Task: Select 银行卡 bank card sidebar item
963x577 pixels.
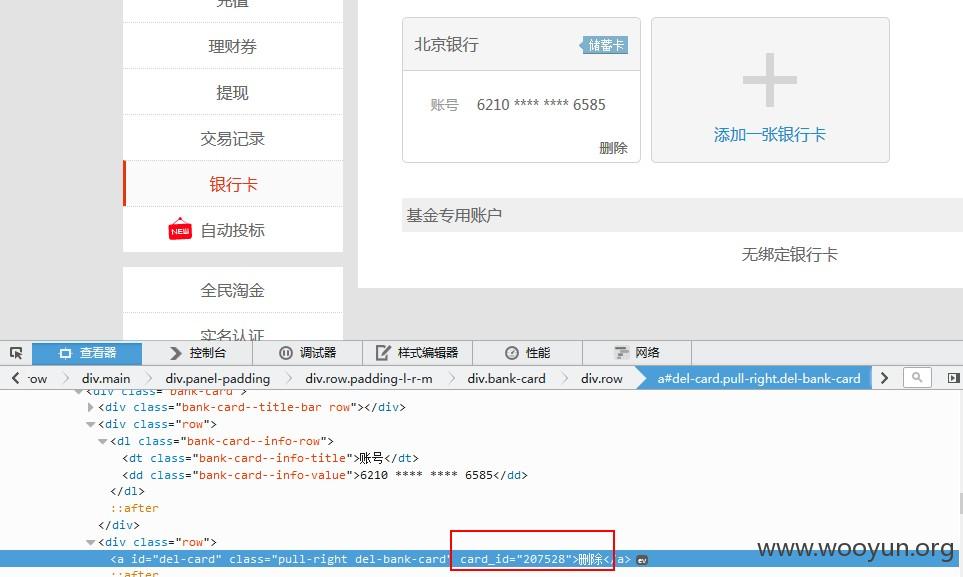Action: 233,184
